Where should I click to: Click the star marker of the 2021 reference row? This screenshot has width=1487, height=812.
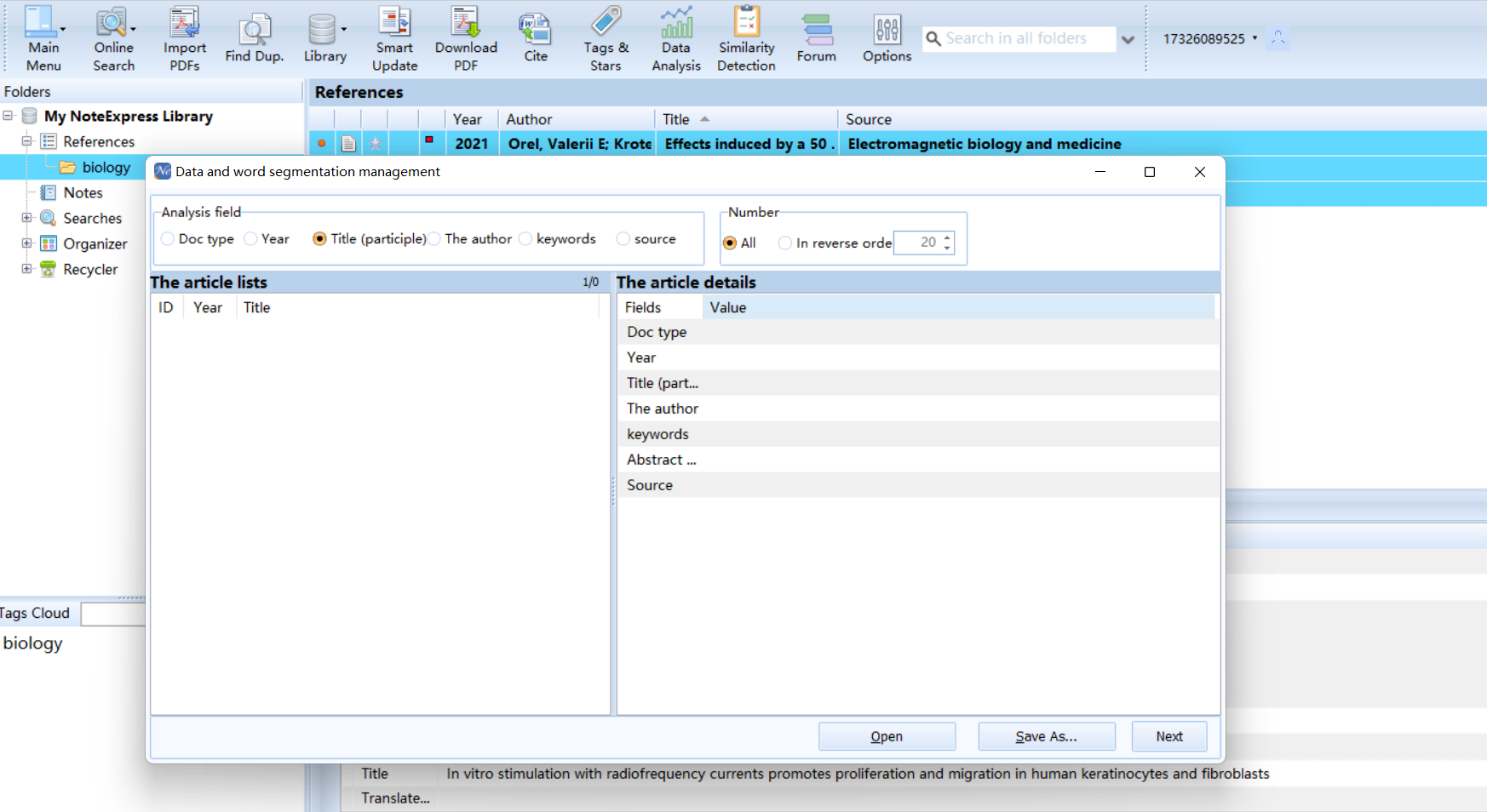pos(375,144)
